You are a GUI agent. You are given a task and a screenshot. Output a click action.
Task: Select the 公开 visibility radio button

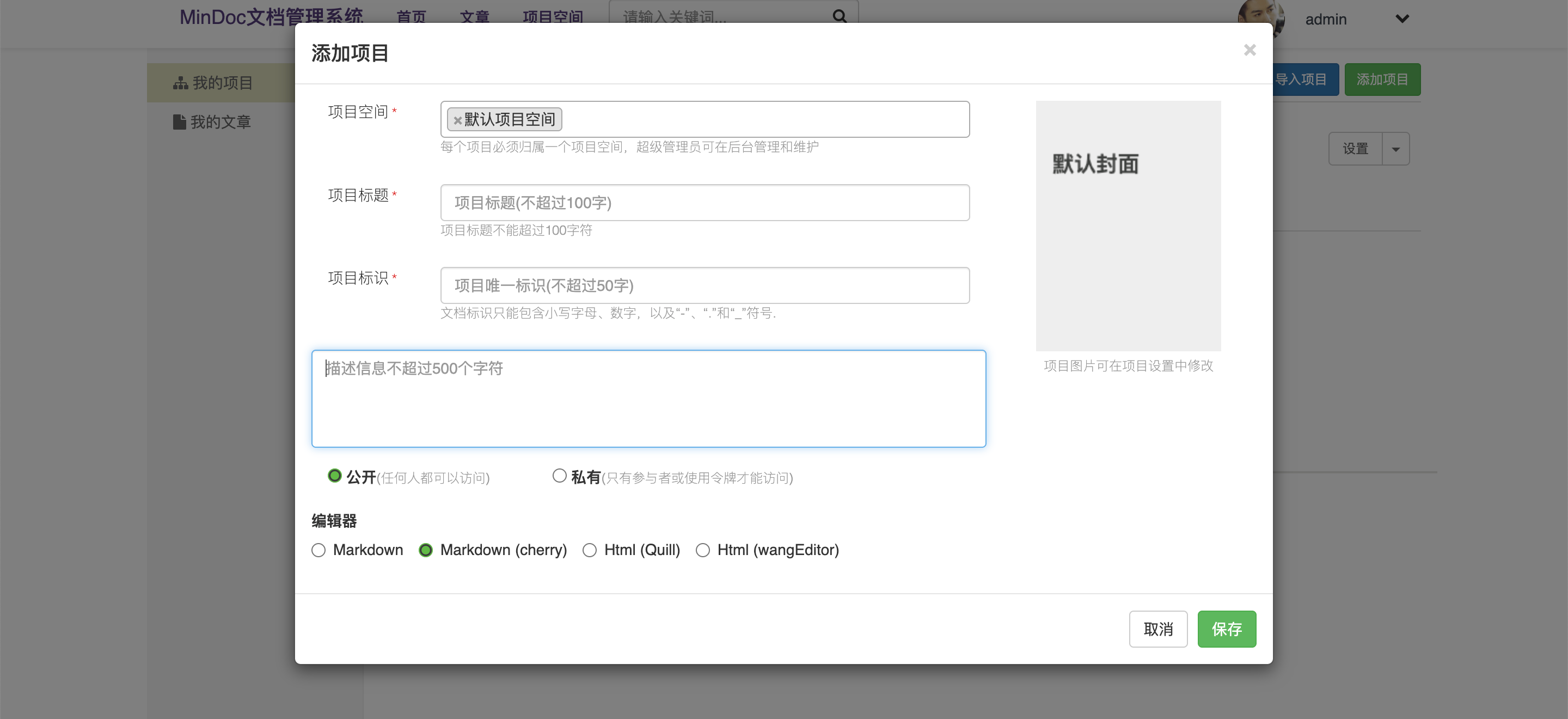click(x=335, y=476)
